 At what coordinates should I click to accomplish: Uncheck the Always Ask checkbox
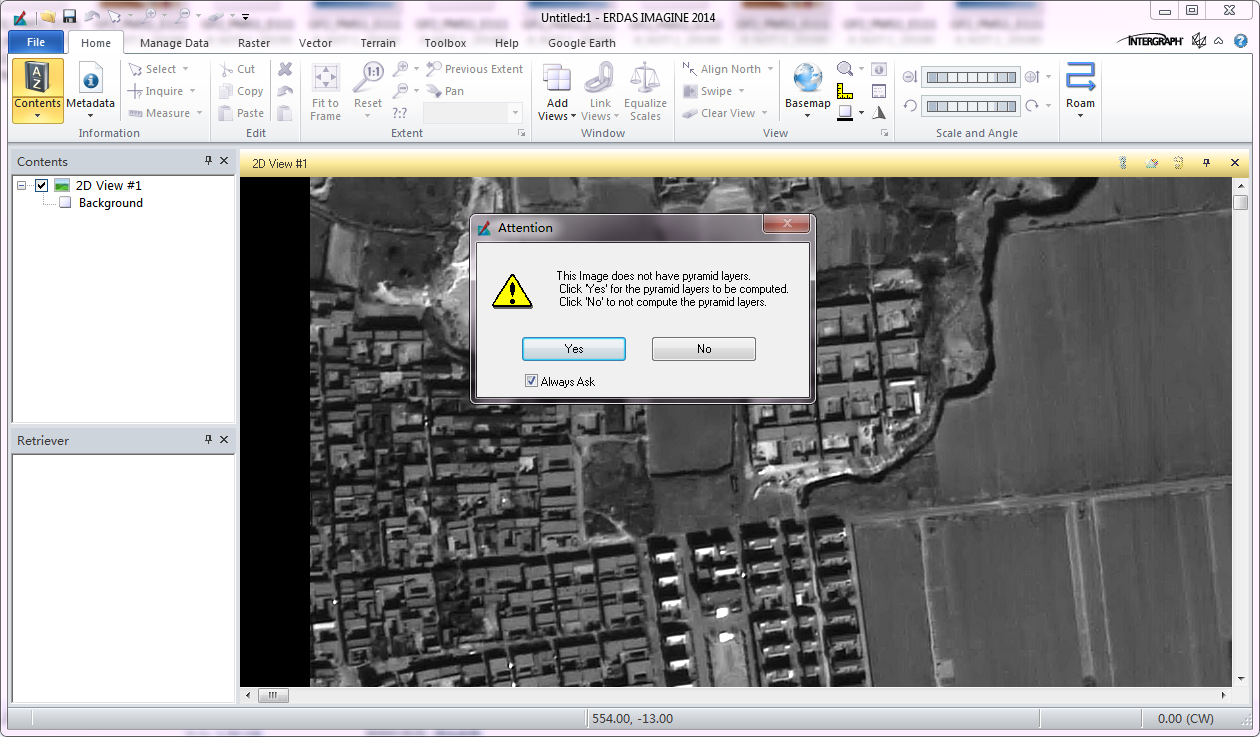click(x=531, y=381)
